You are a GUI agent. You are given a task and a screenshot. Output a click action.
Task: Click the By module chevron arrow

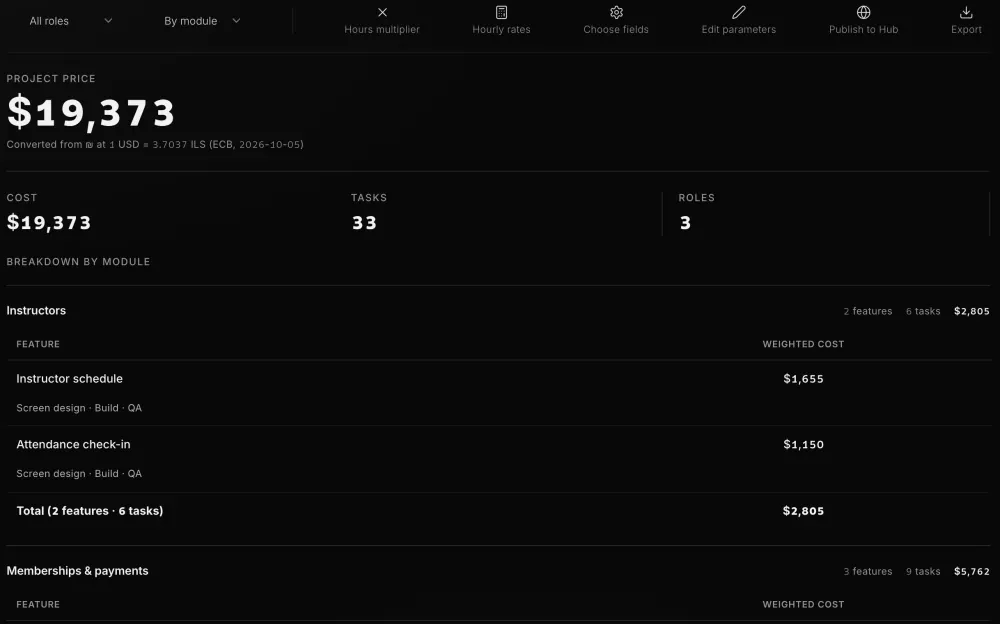(236, 20)
